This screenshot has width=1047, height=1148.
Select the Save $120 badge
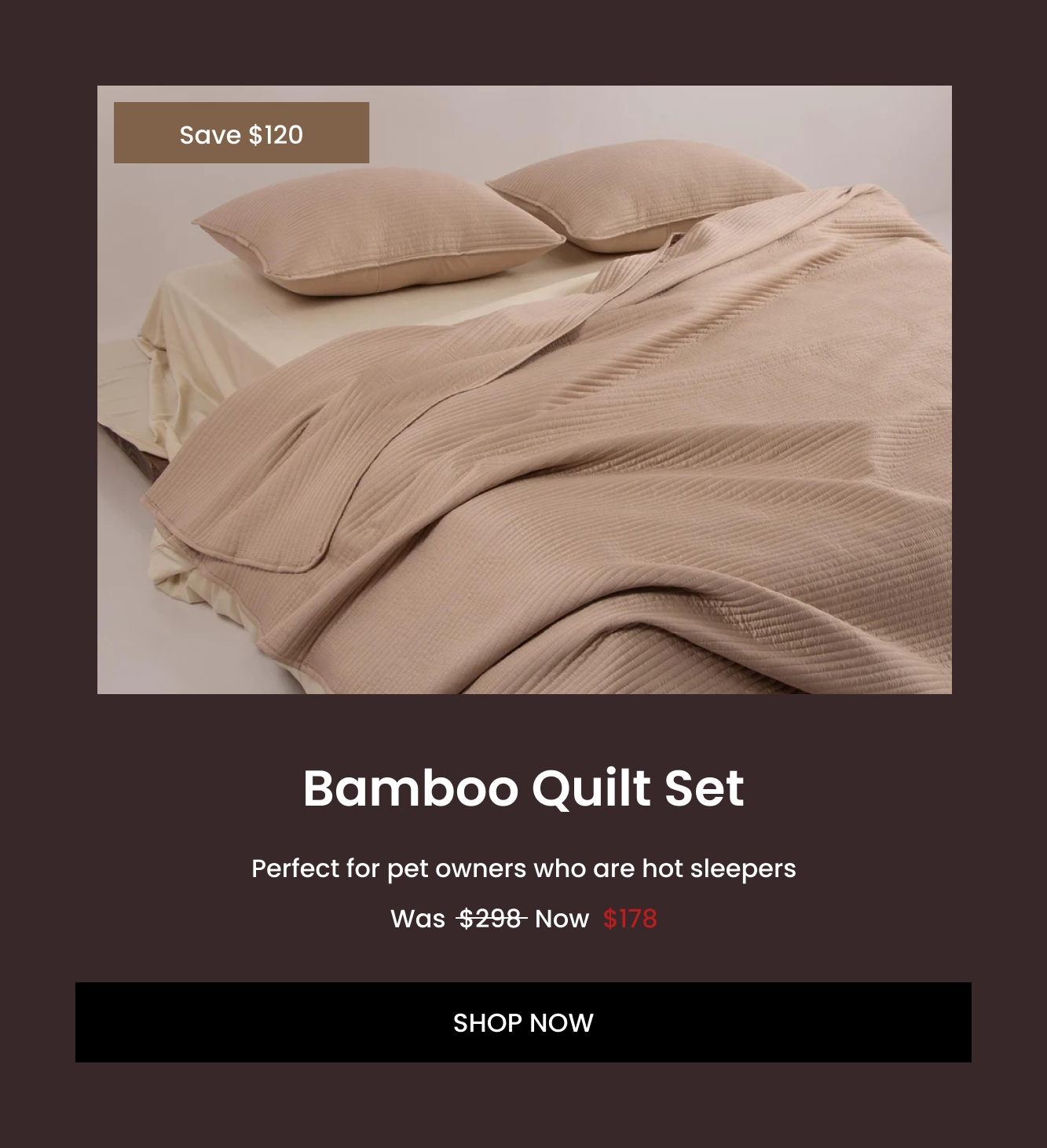[x=241, y=133]
